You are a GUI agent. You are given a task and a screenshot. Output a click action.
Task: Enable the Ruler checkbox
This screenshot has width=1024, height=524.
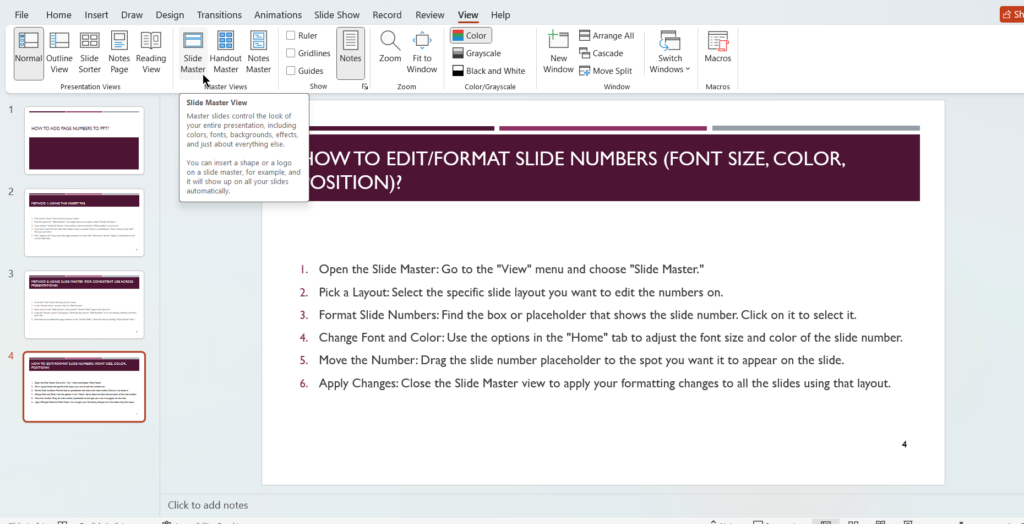(x=291, y=36)
